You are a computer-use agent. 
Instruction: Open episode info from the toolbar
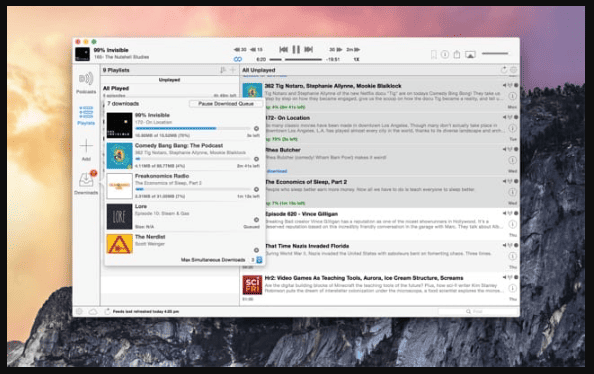click(445, 55)
